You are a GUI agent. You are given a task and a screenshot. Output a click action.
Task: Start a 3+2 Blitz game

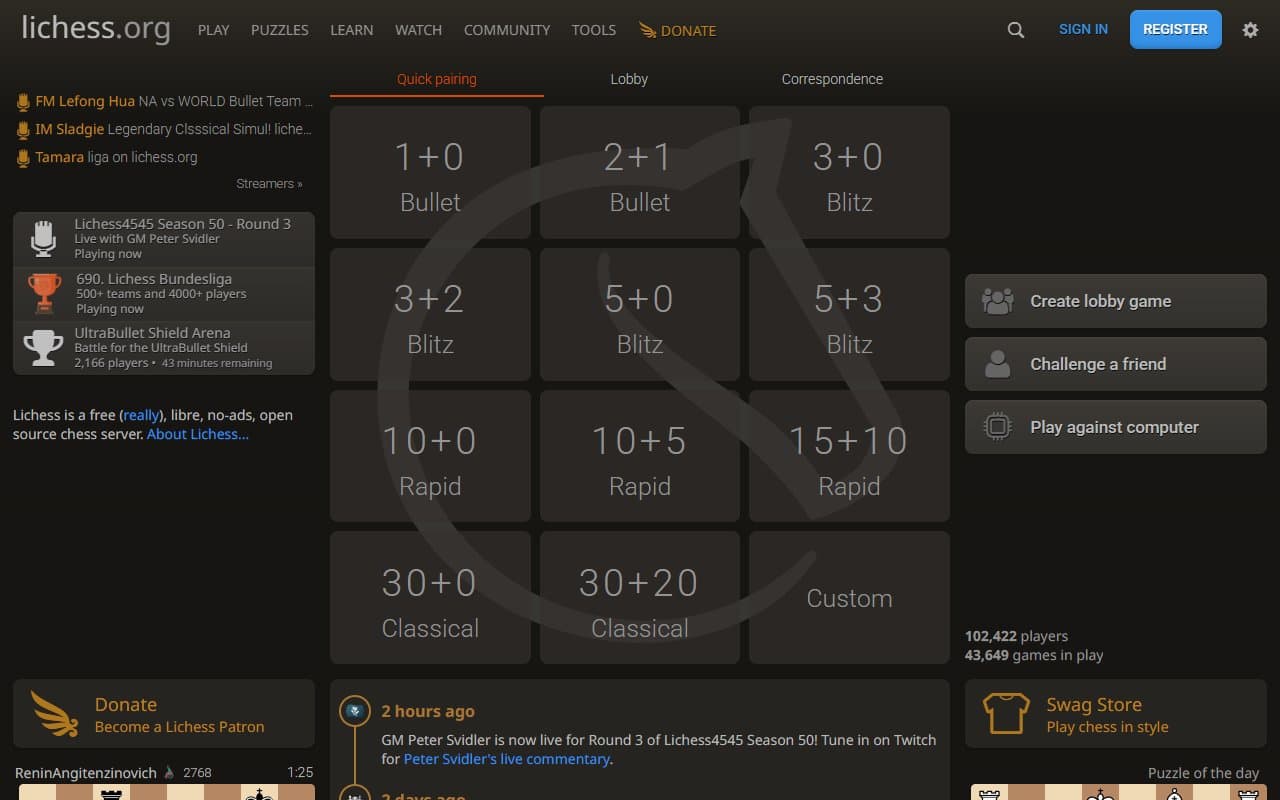click(x=430, y=315)
